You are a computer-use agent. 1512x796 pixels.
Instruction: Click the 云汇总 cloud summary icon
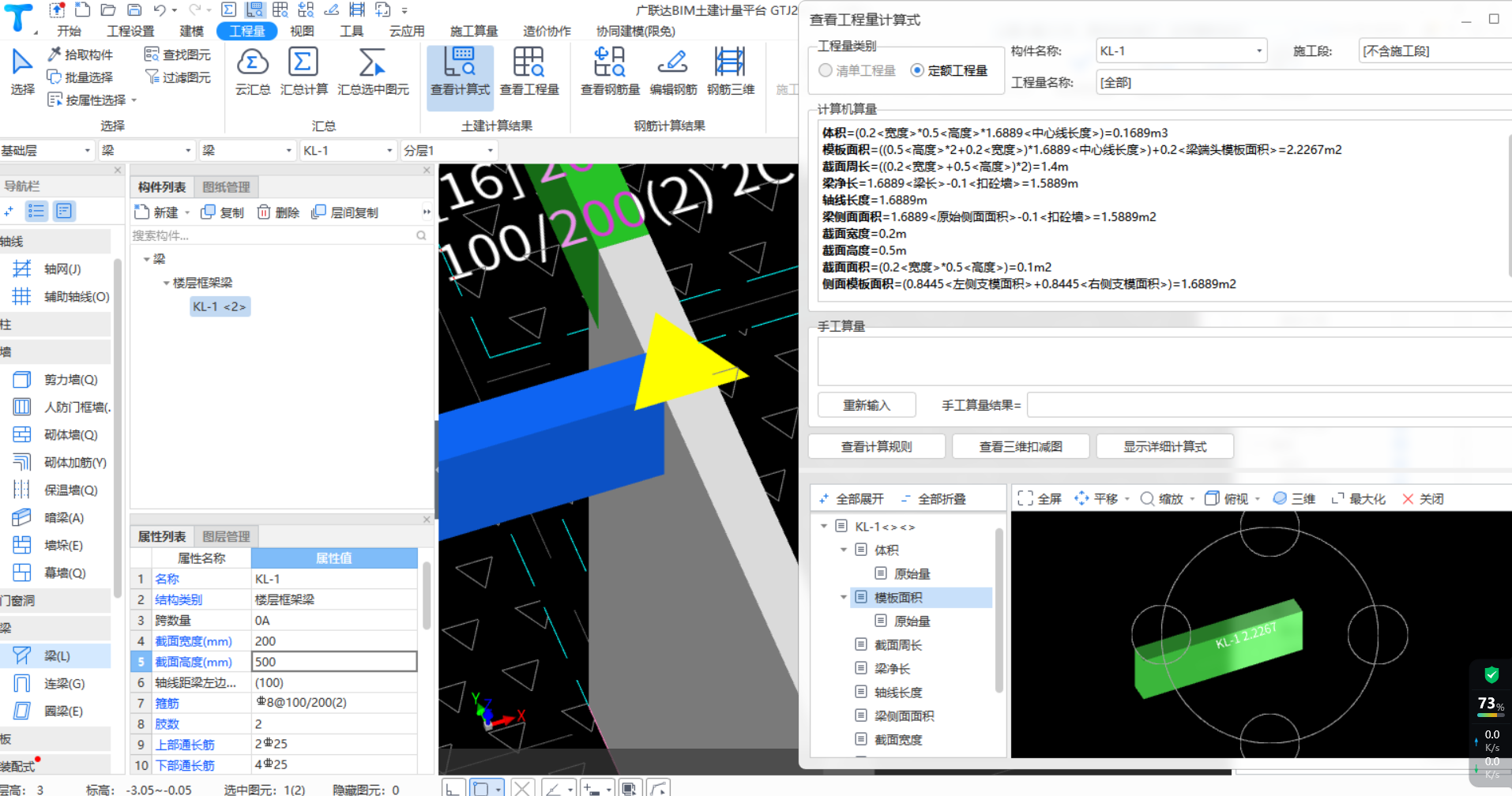(x=253, y=71)
